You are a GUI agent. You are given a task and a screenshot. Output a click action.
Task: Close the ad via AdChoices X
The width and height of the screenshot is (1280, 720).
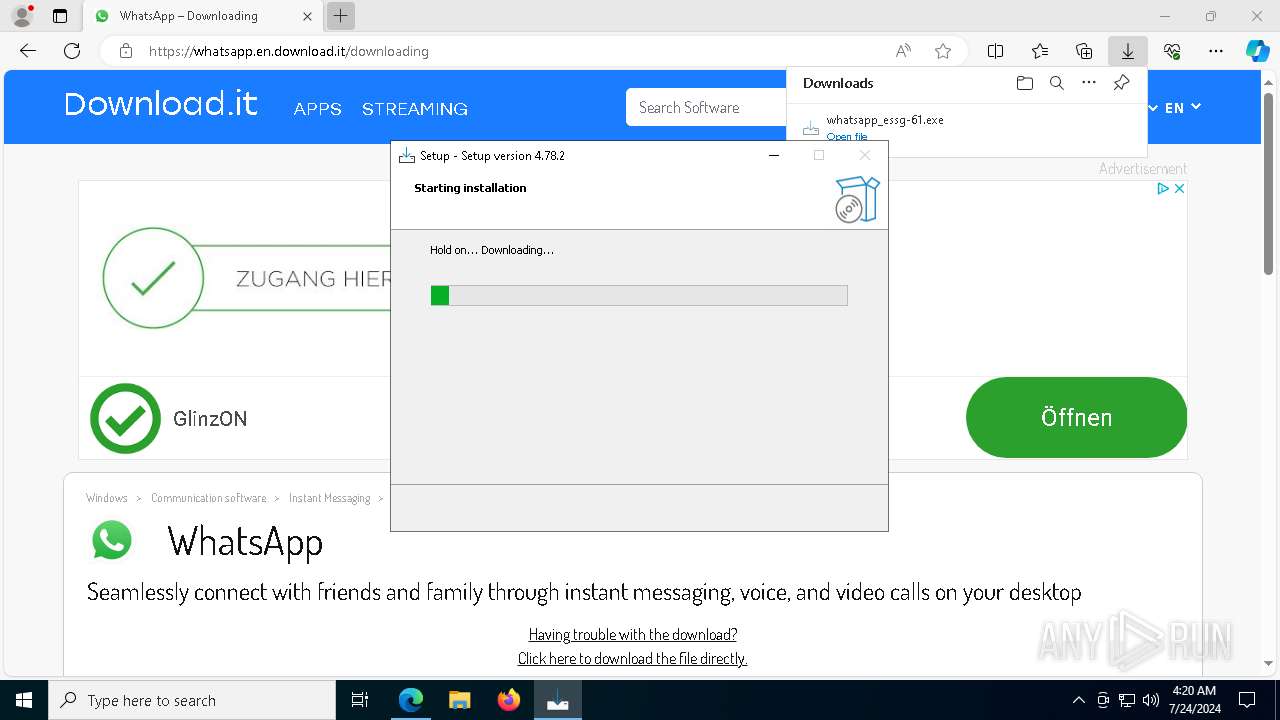coord(1179,188)
